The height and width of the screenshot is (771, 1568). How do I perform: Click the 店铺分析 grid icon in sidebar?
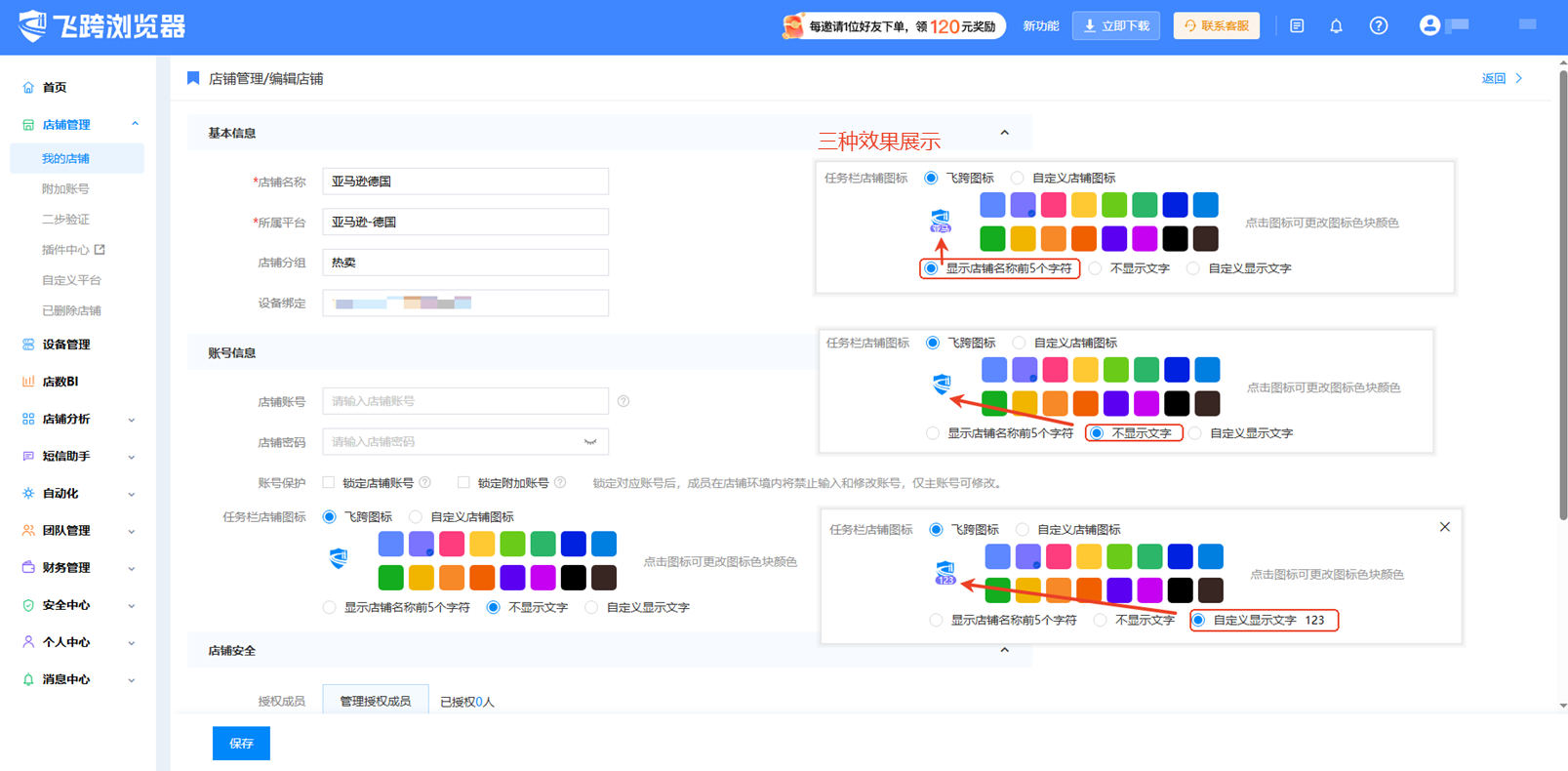pyautogui.click(x=28, y=419)
